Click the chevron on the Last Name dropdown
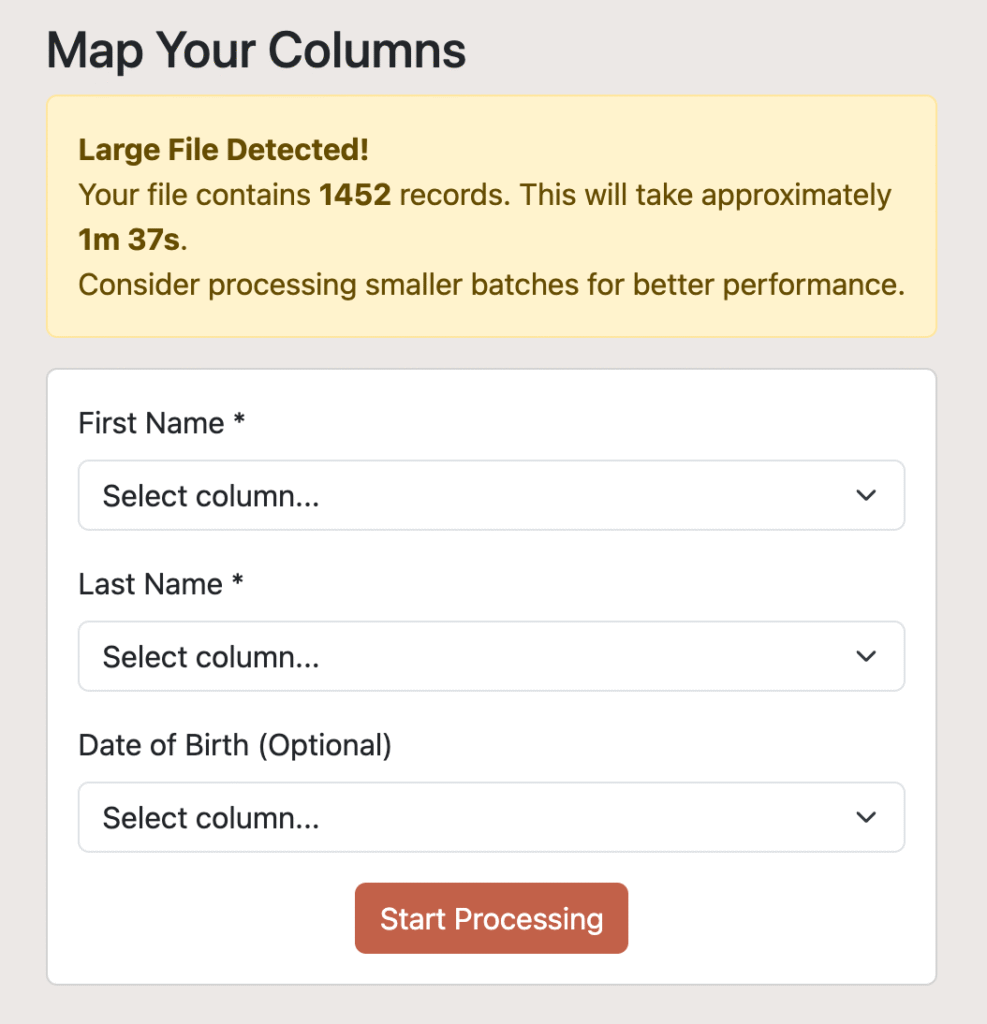 [866, 656]
